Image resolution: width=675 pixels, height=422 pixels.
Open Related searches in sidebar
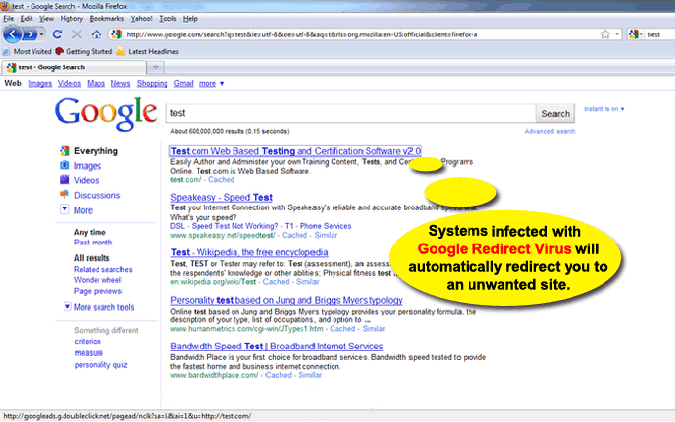tap(103, 269)
